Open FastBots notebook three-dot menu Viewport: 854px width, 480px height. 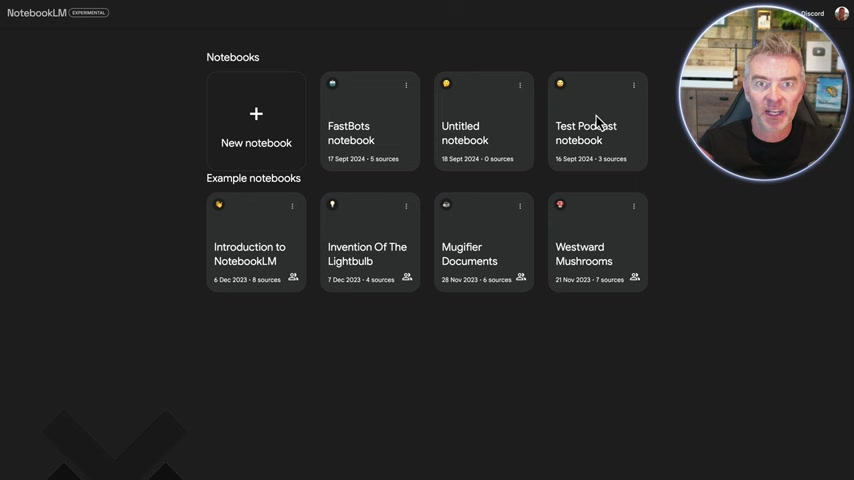click(x=406, y=85)
